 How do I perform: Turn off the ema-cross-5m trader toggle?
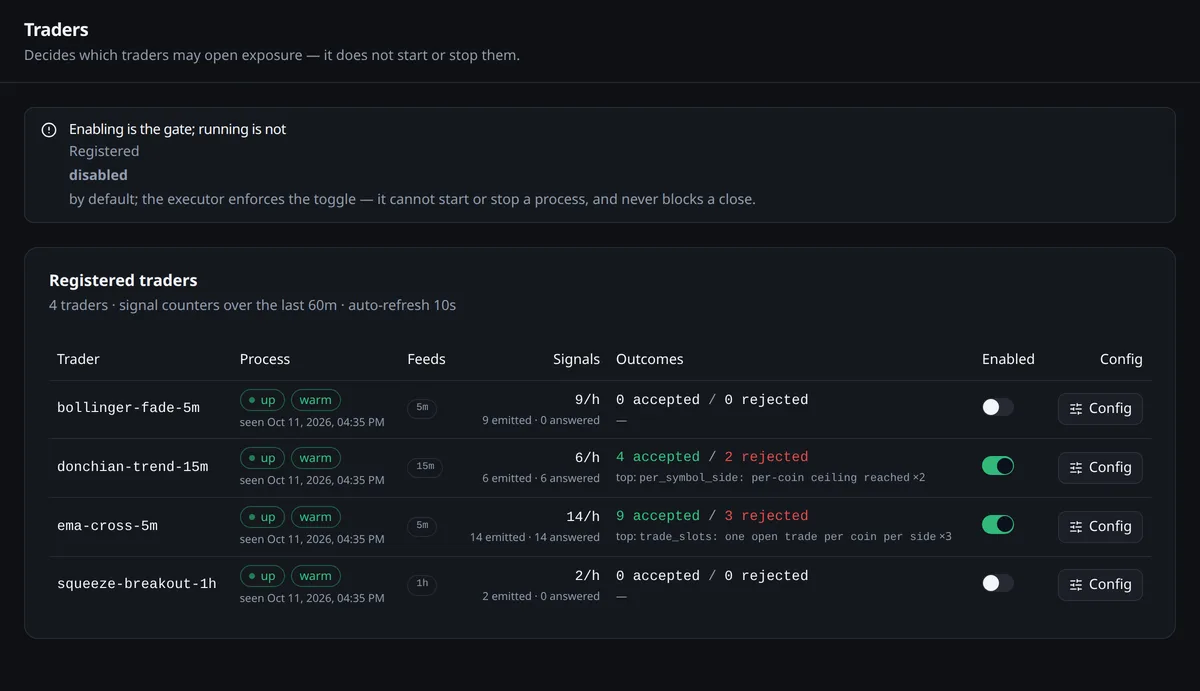click(998, 525)
